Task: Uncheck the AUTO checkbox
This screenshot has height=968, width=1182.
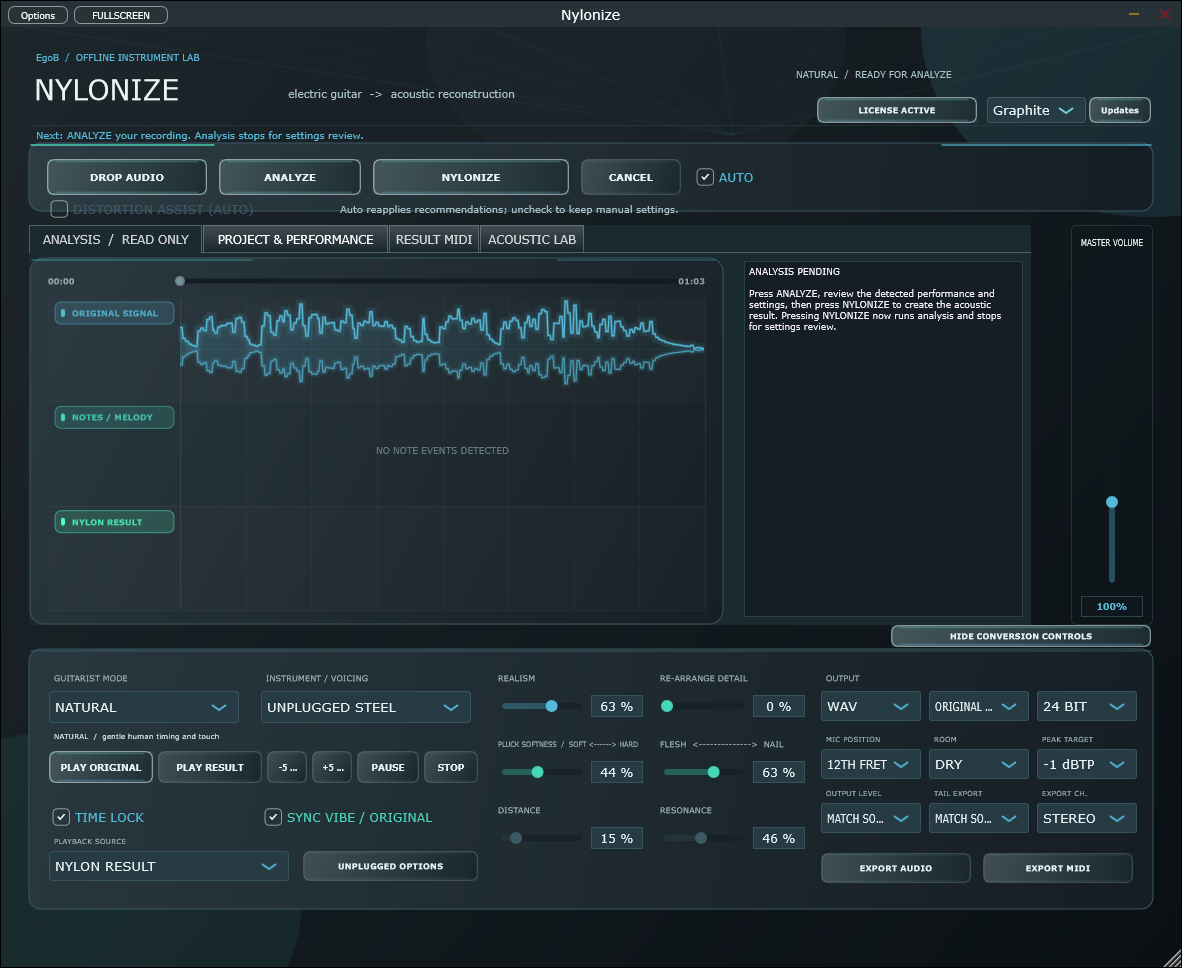Action: coord(705,177)
